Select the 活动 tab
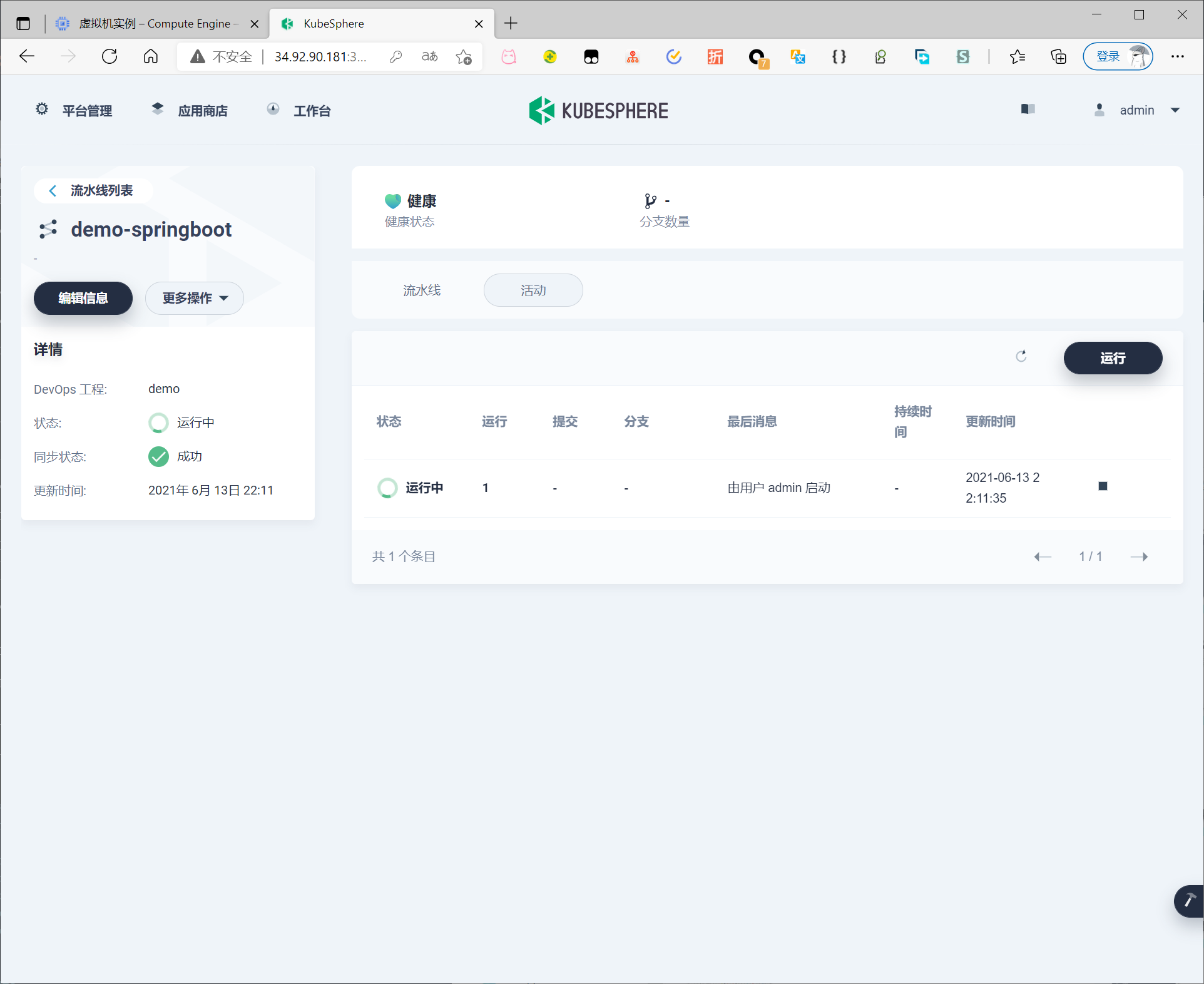The height and width of the screenshot is (984, 1204). [533, 290]
